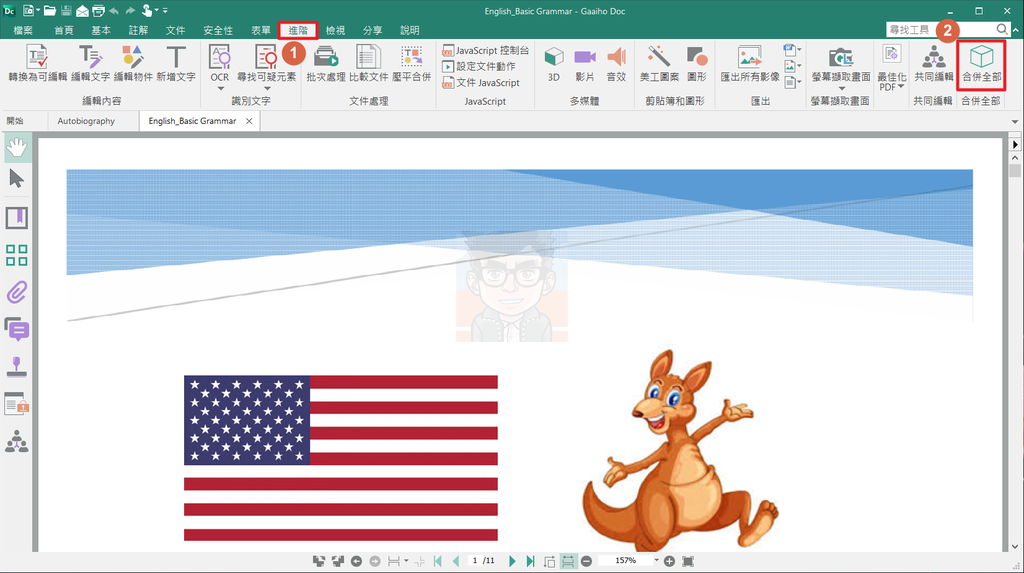Switch to the 安全性 security tab
Screen dimensions: 1024x573
[x=217, y=30]
